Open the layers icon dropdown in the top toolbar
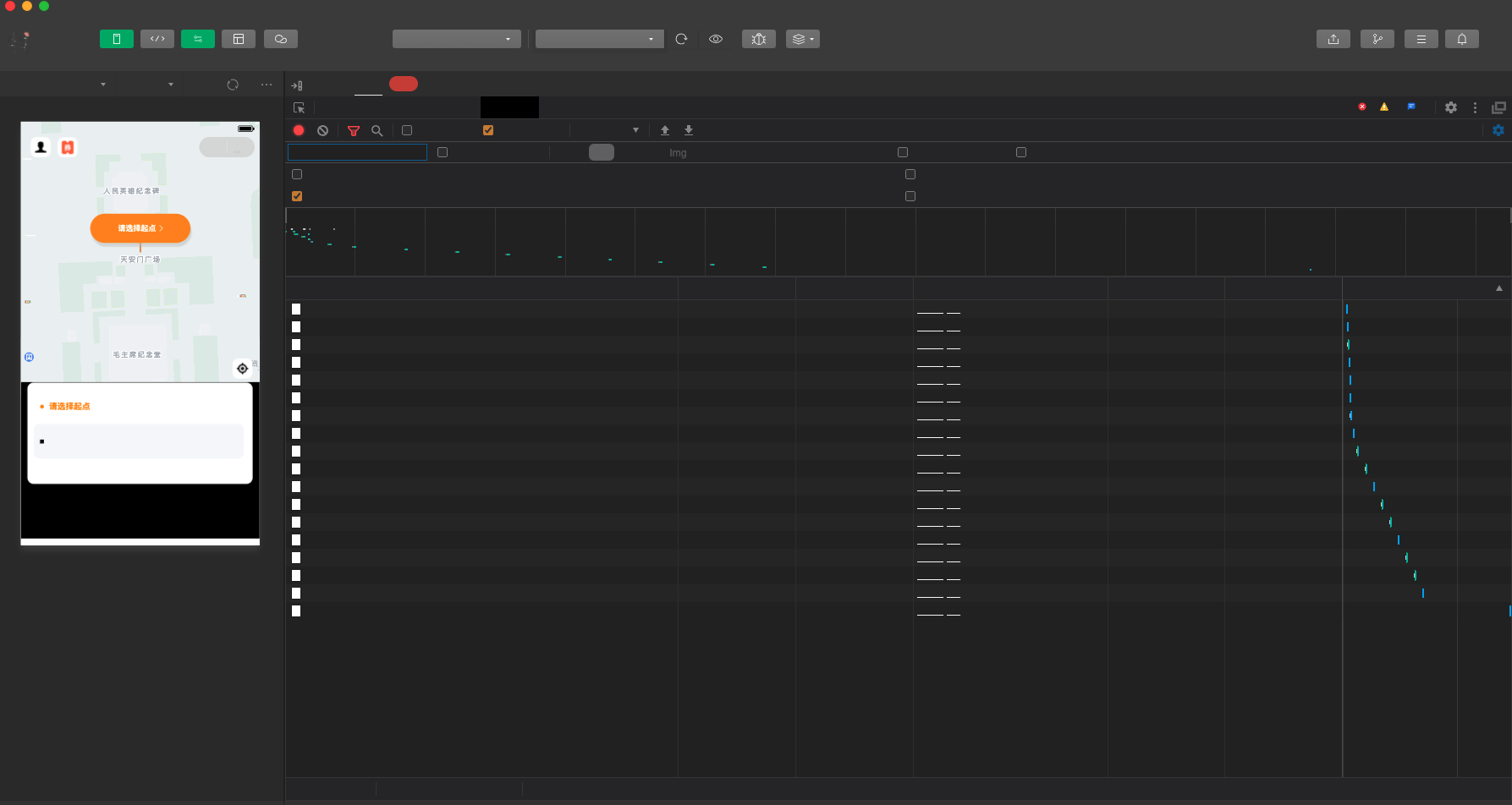This screenshot has height=805, width=1512. point(803,39)
